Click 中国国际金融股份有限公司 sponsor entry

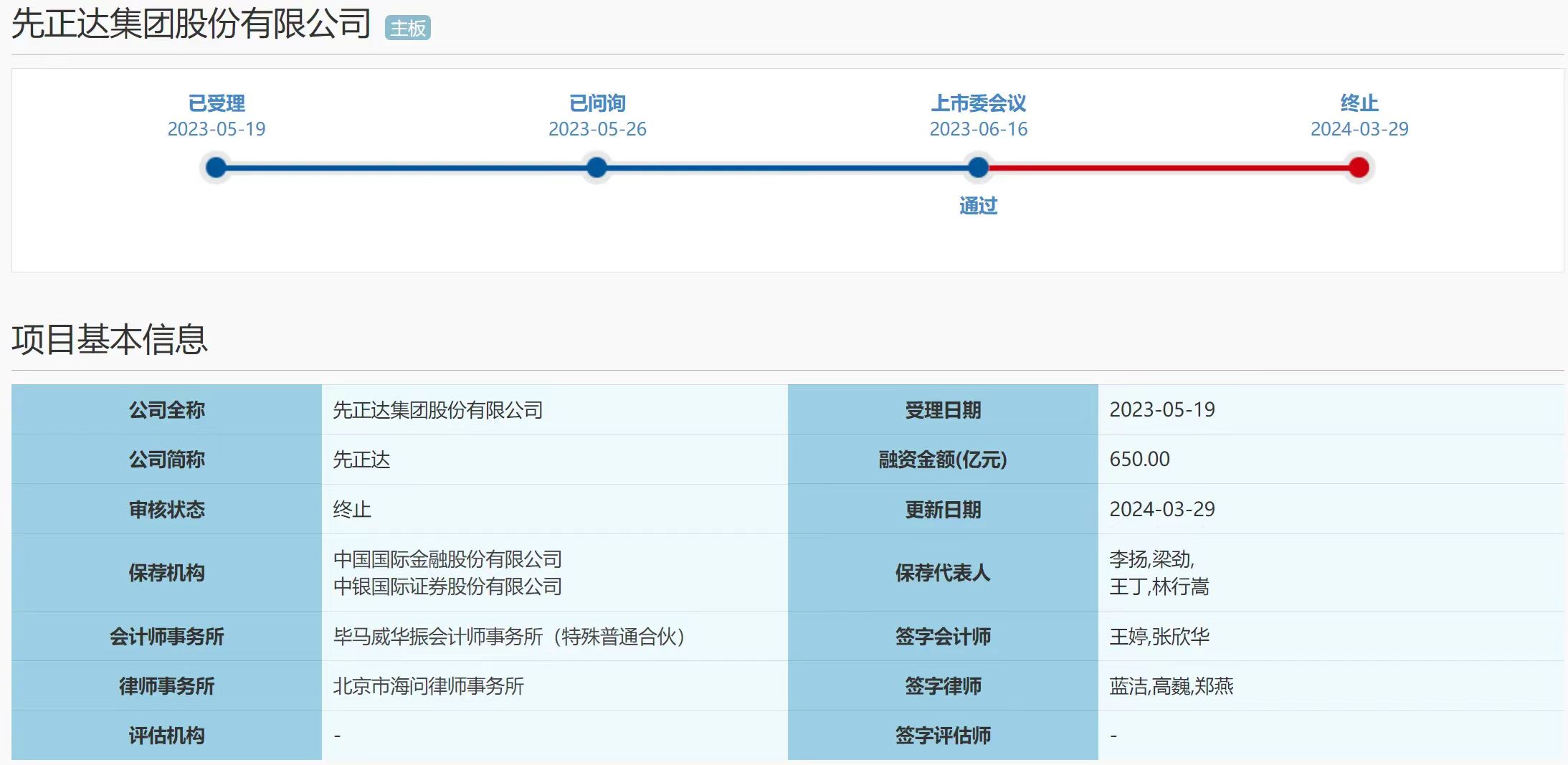(x=447, y=559)
